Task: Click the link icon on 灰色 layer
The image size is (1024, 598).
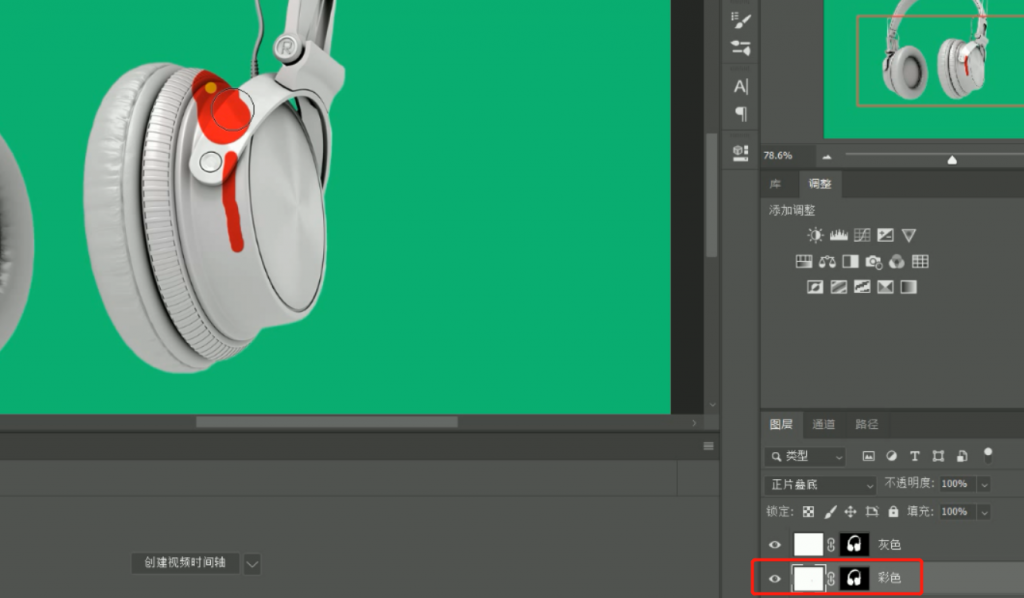Action: (x=831, y=544)
